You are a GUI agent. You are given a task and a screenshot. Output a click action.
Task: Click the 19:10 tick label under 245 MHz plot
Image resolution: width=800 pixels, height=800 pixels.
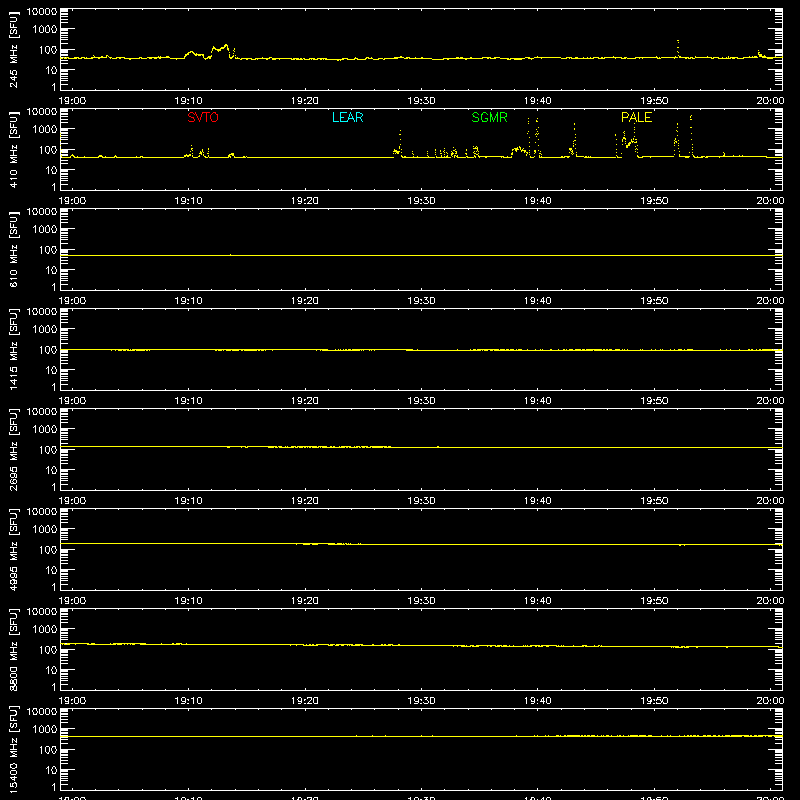188,101
